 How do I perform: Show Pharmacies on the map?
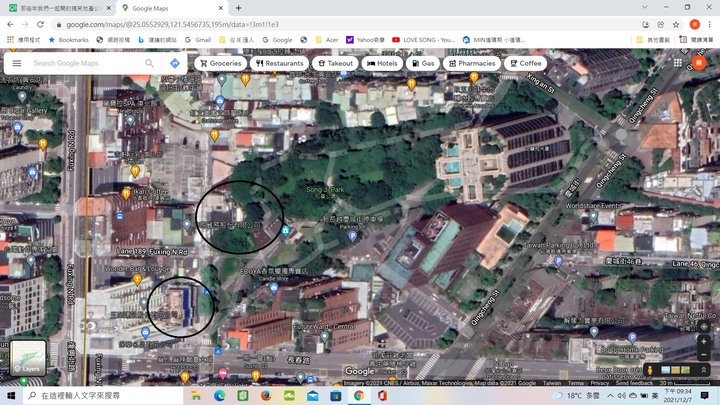(x=472, y=63)
